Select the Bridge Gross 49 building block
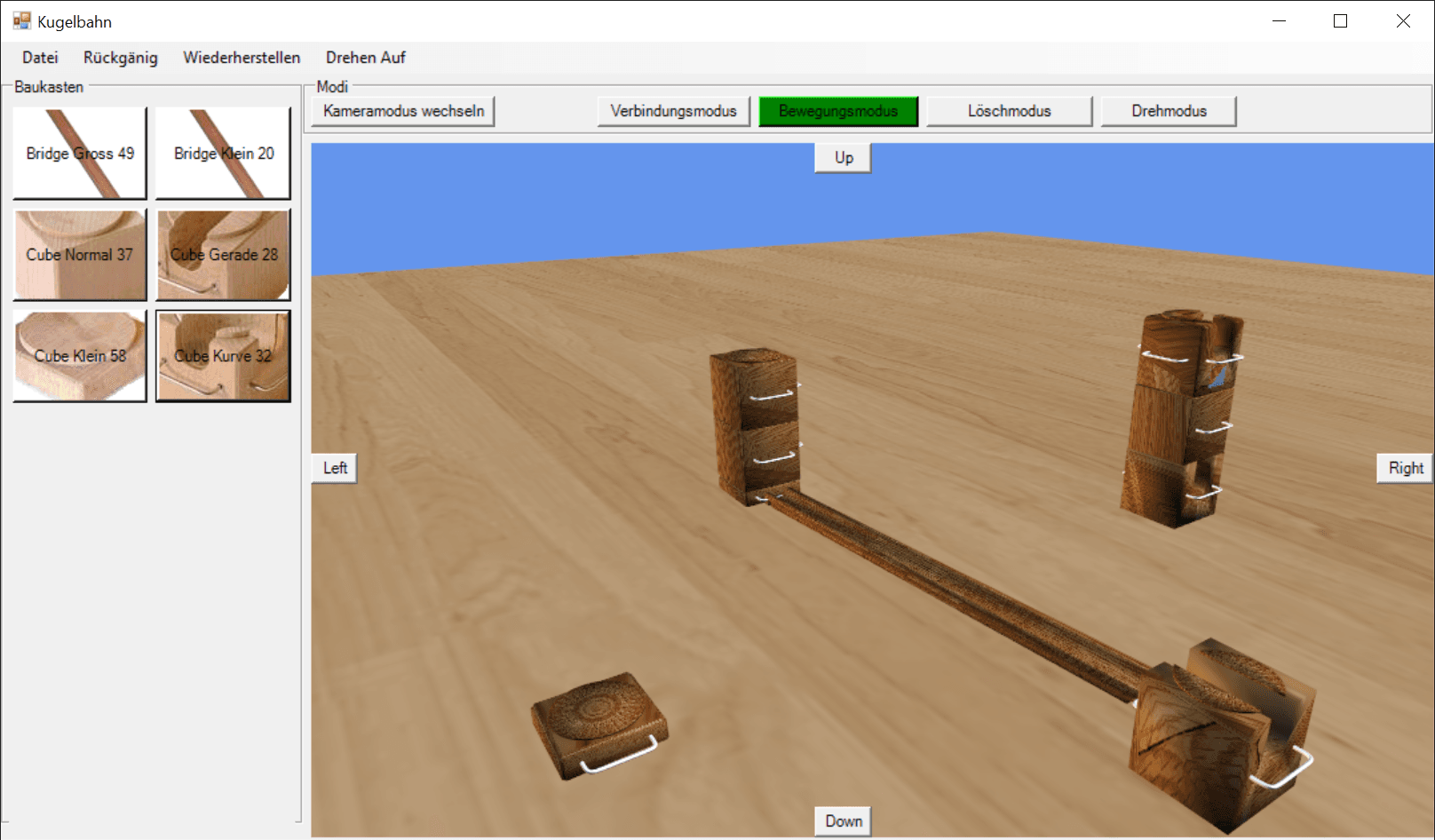 (x=79, y=153)
